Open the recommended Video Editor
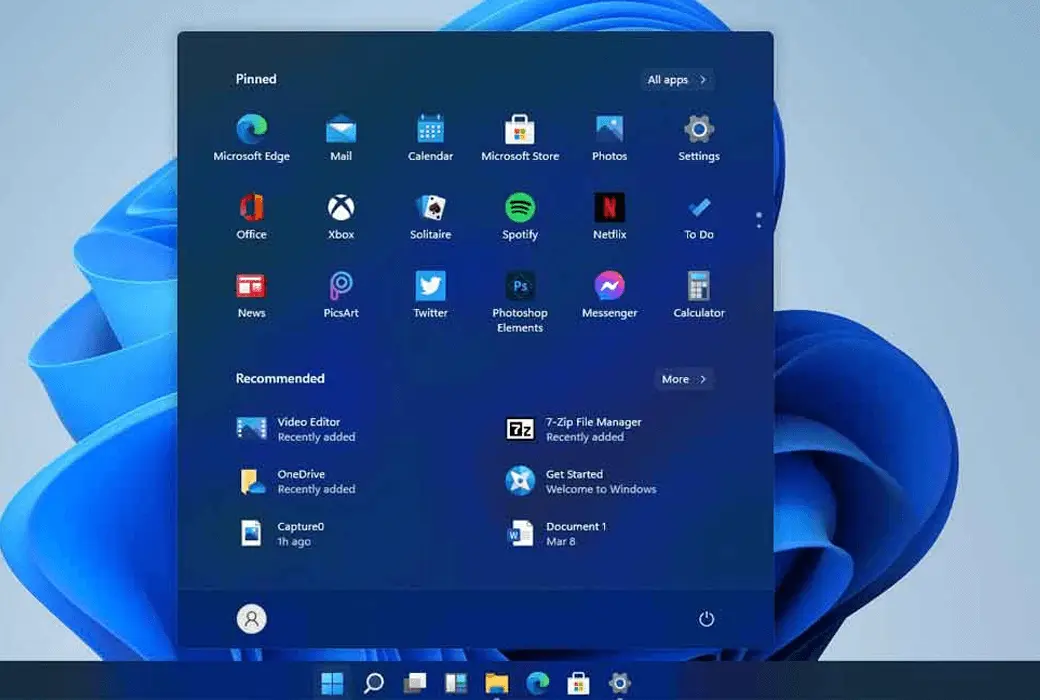Image resolution: width=1040 pixels, height=700 pixels. pos(296,429)
